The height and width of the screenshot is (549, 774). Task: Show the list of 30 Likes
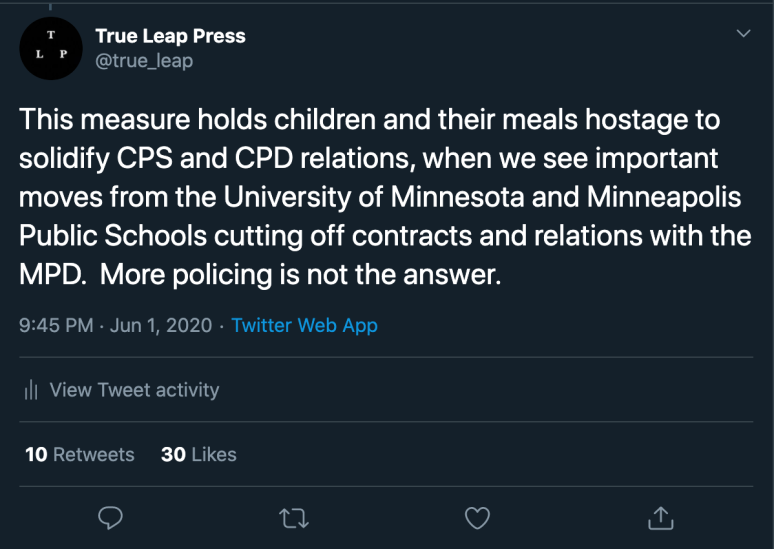tap(199, 454)
